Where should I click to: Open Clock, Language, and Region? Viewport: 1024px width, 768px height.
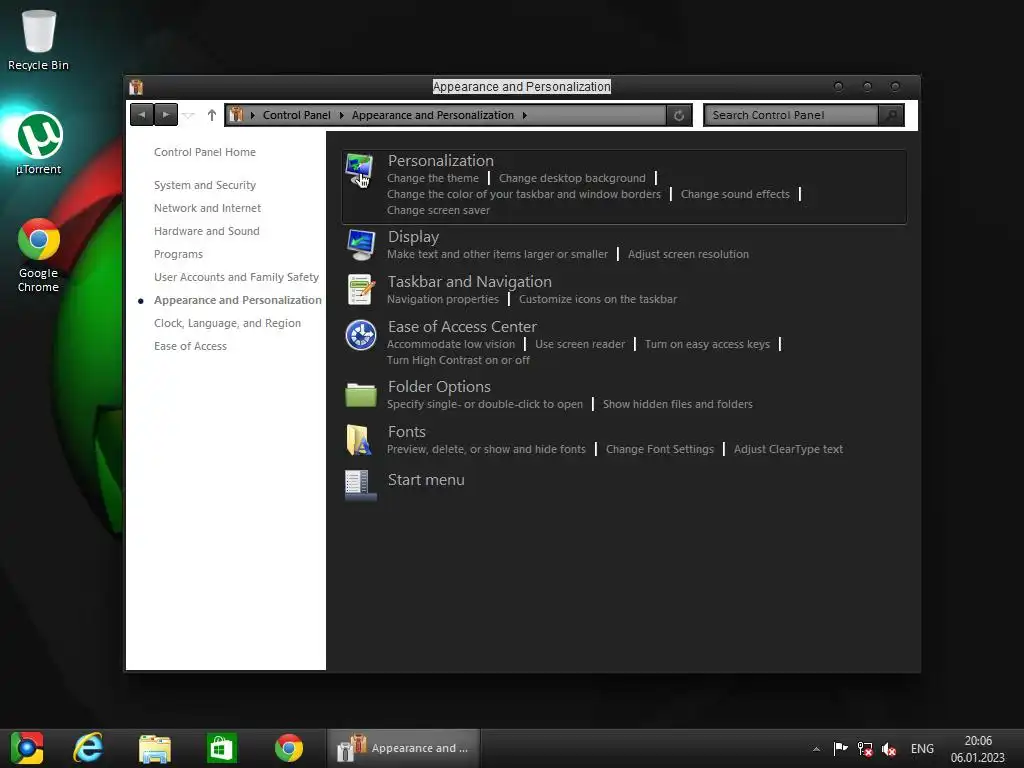(x=227, y=323)
